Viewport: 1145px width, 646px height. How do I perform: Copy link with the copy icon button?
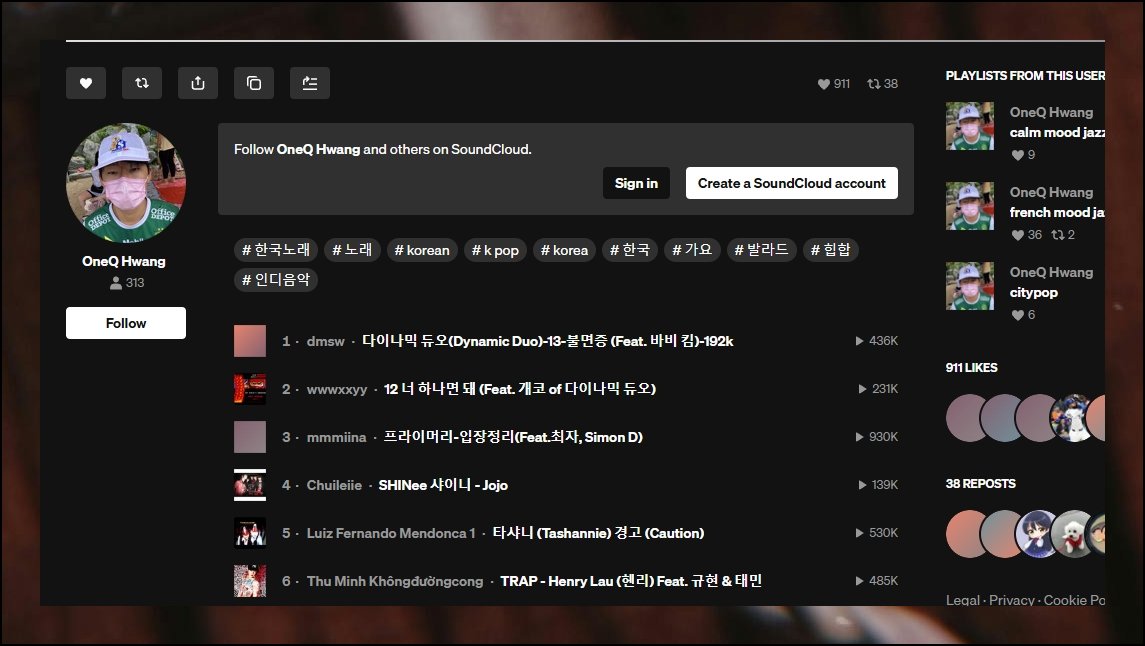coord(254,83)
